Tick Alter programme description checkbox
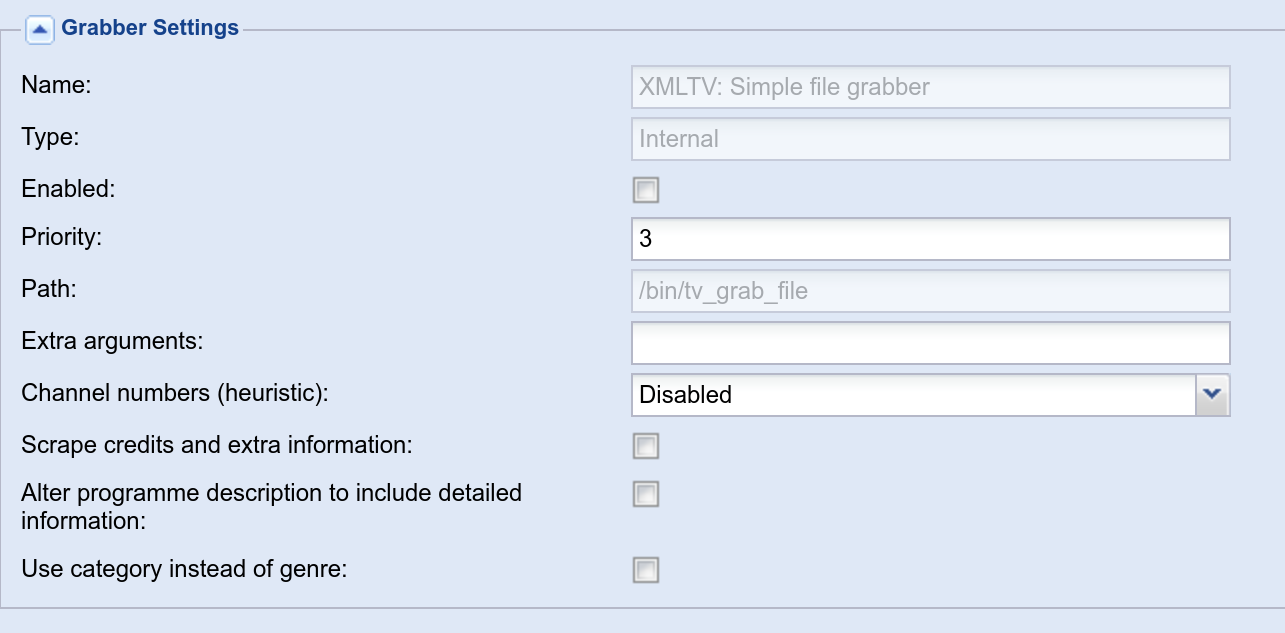Image resolution: width=1285 pixels, height=633 pixels. tap(646, 494)
